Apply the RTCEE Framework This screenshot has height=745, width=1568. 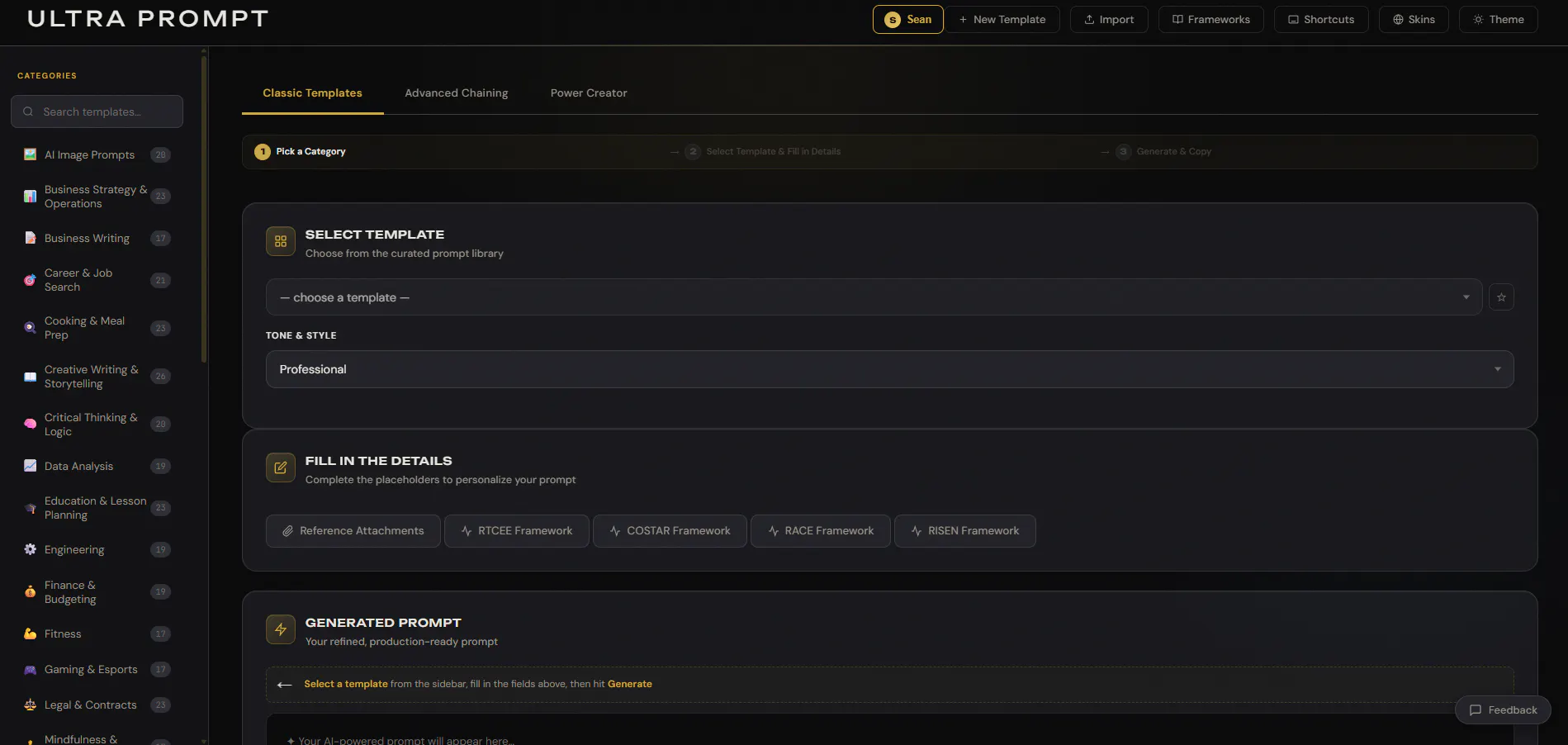tap(517, 531)
